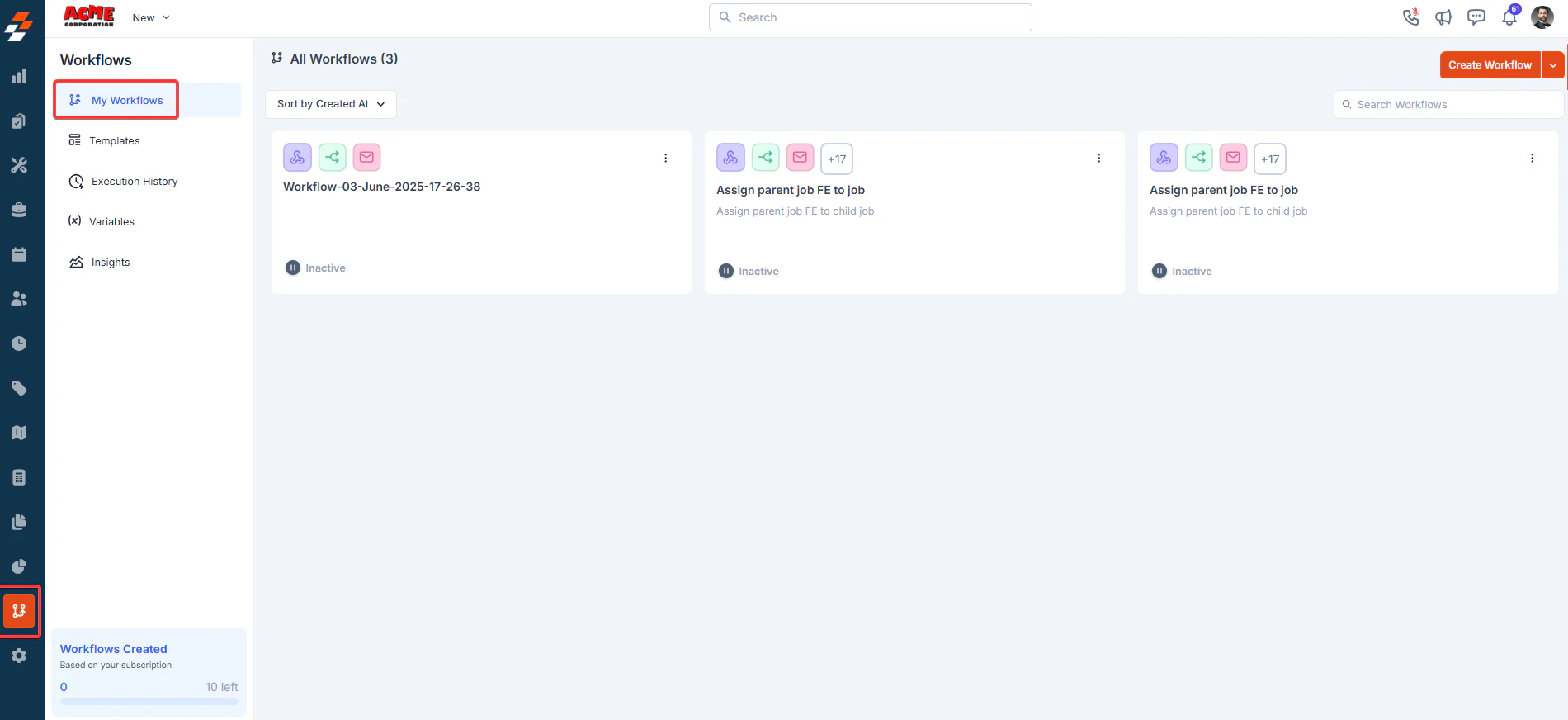
Task: Open the map sidebar icon
Action: (x=19, y=433)
